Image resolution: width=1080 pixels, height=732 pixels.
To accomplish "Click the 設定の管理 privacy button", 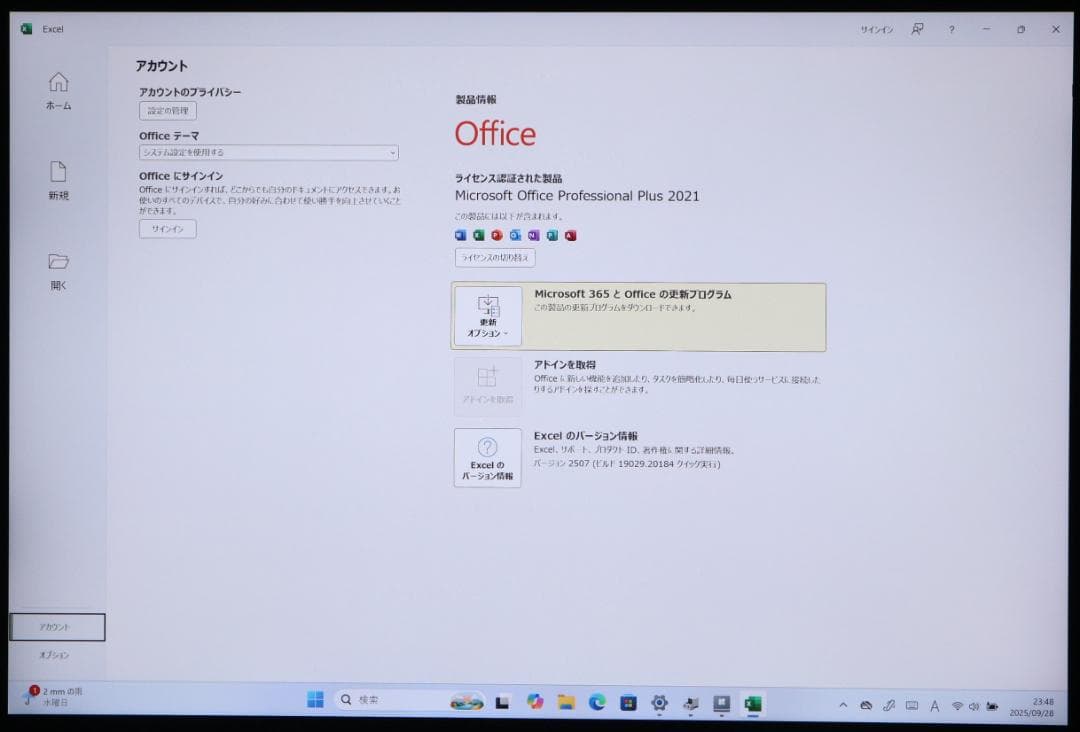I will [168, 111].
